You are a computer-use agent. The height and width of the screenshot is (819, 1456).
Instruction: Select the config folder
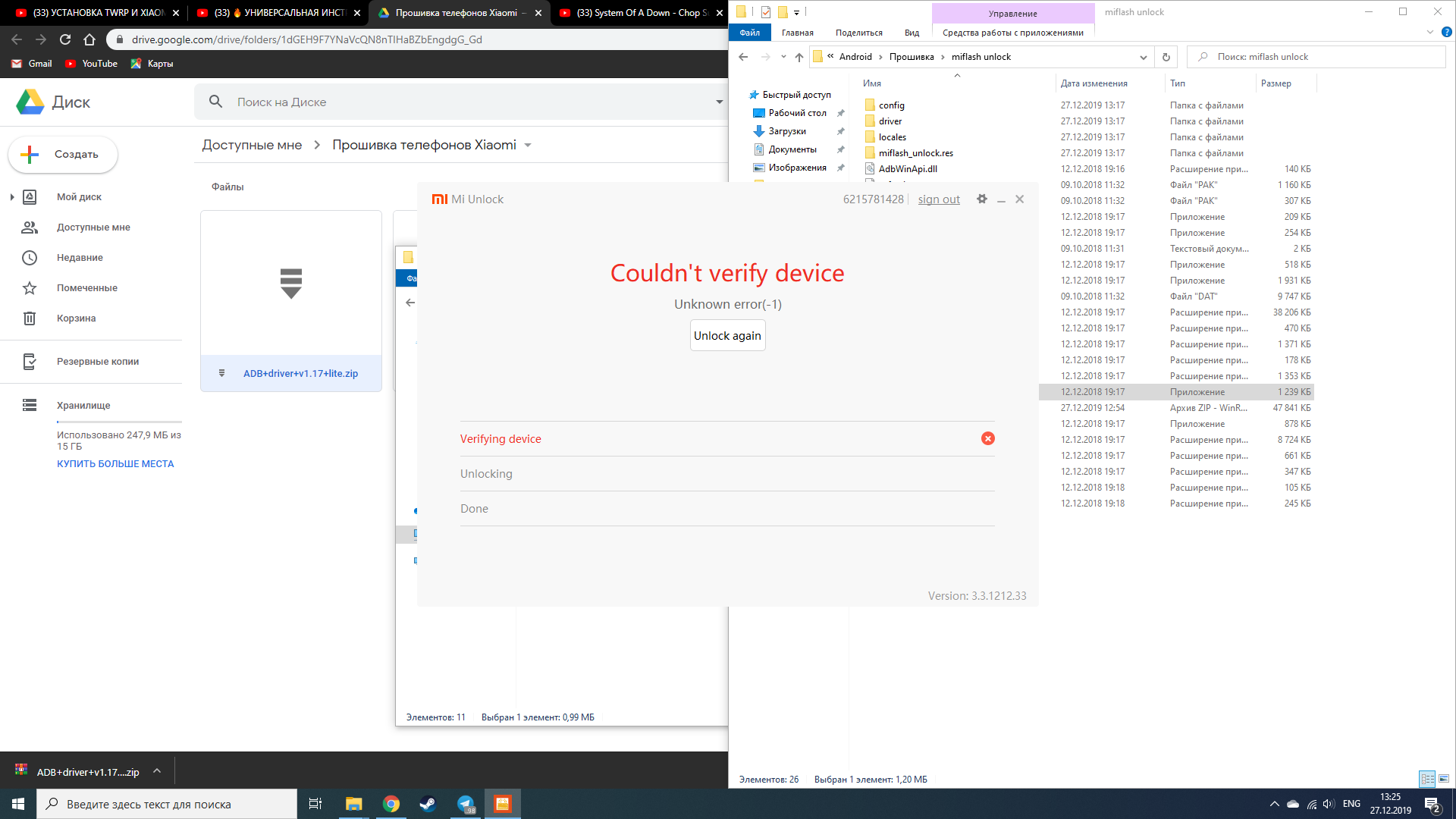tap(891, 105)
